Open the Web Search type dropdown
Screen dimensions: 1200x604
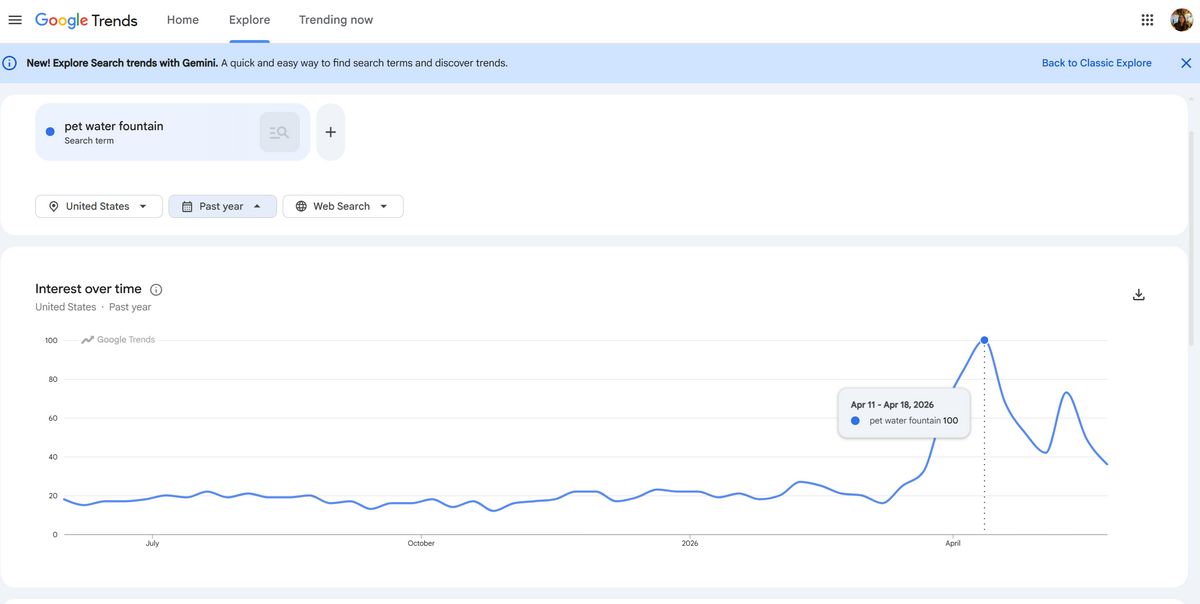tap(343, 206)
